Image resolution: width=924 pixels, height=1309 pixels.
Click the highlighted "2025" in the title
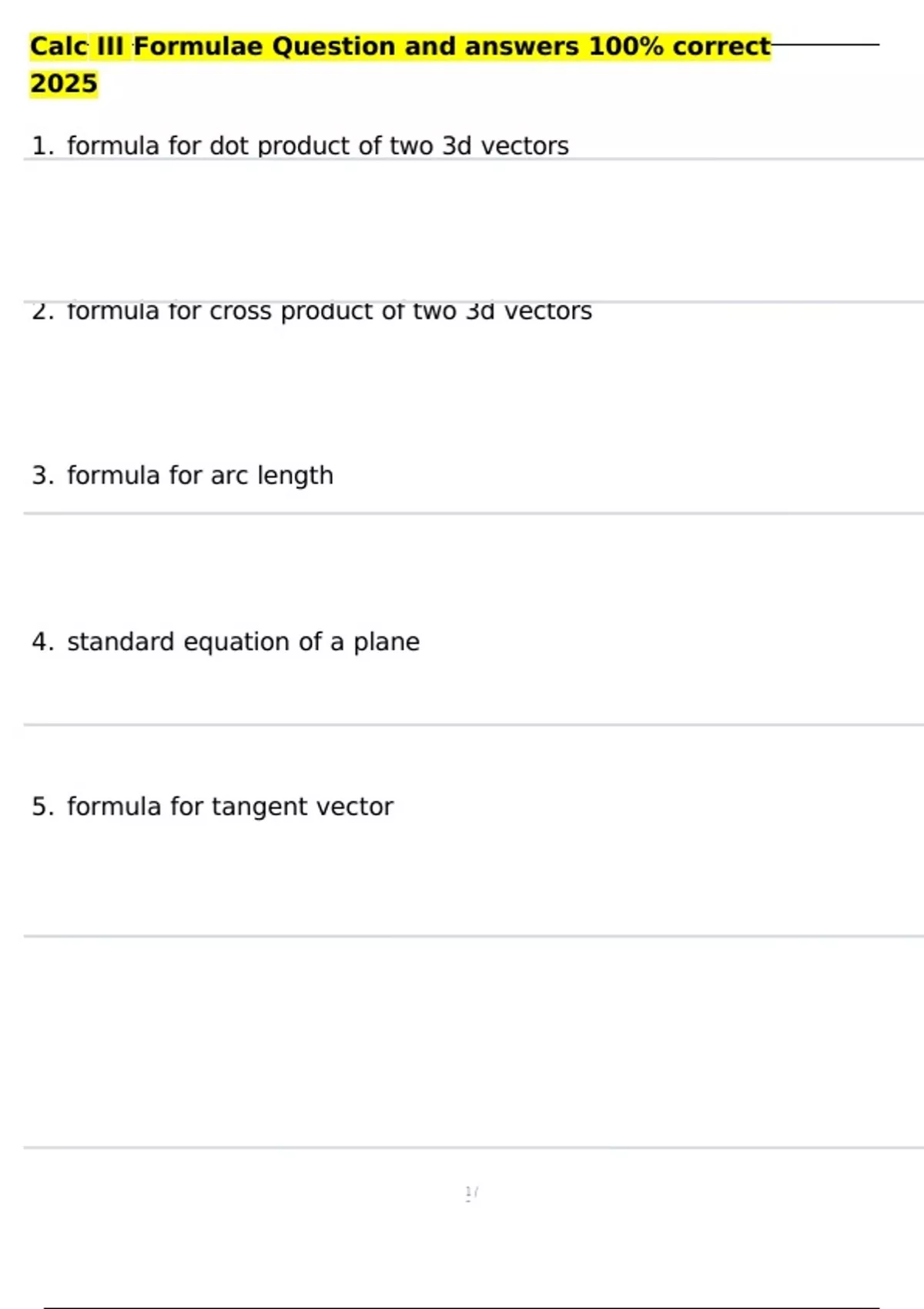click(x=64, y=84)
